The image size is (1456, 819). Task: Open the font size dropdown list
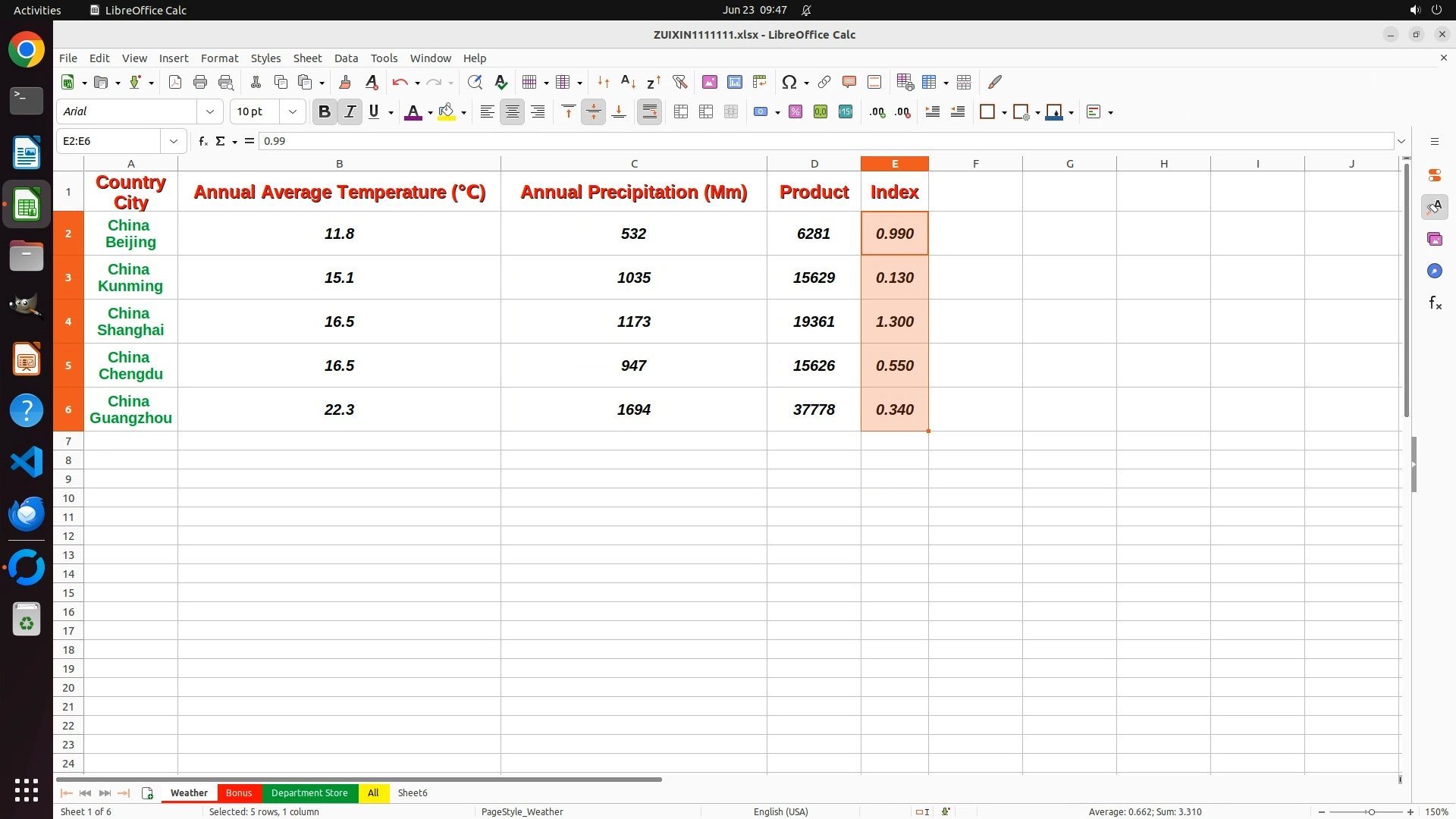293,111
